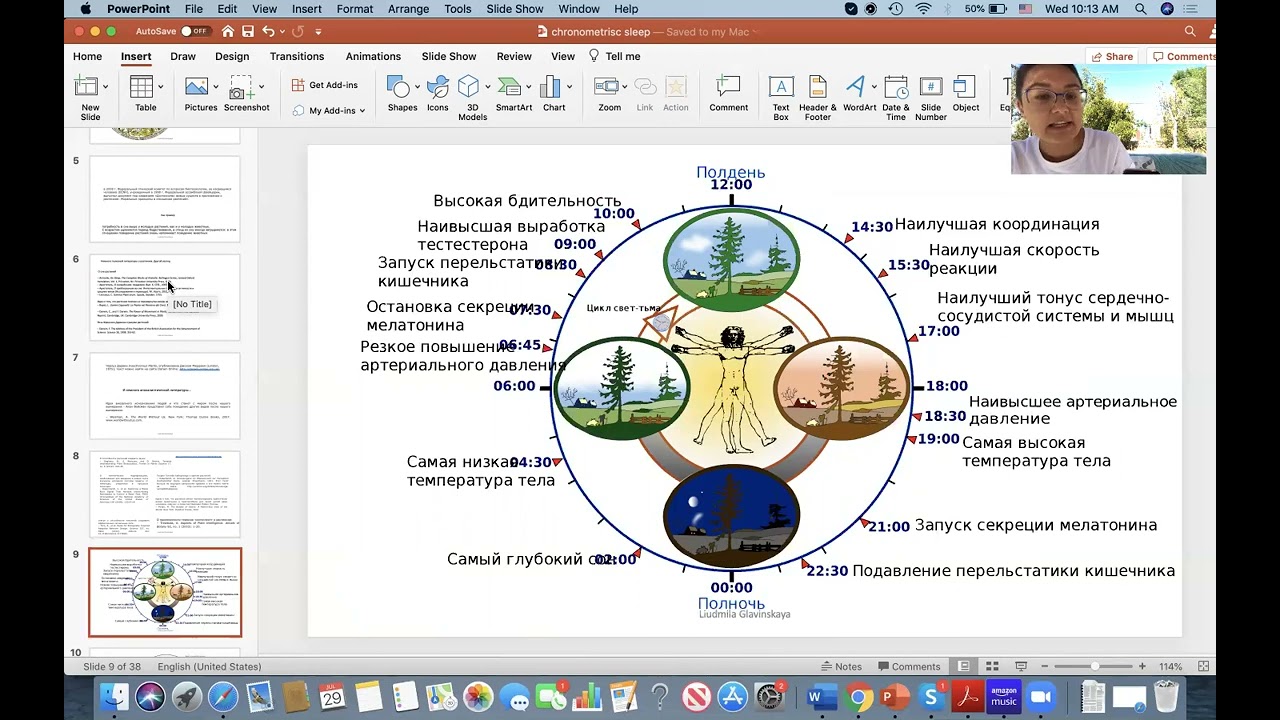Open the Tell me search box
Viewport: 1280px width, 720px height.
click(615, 57)
